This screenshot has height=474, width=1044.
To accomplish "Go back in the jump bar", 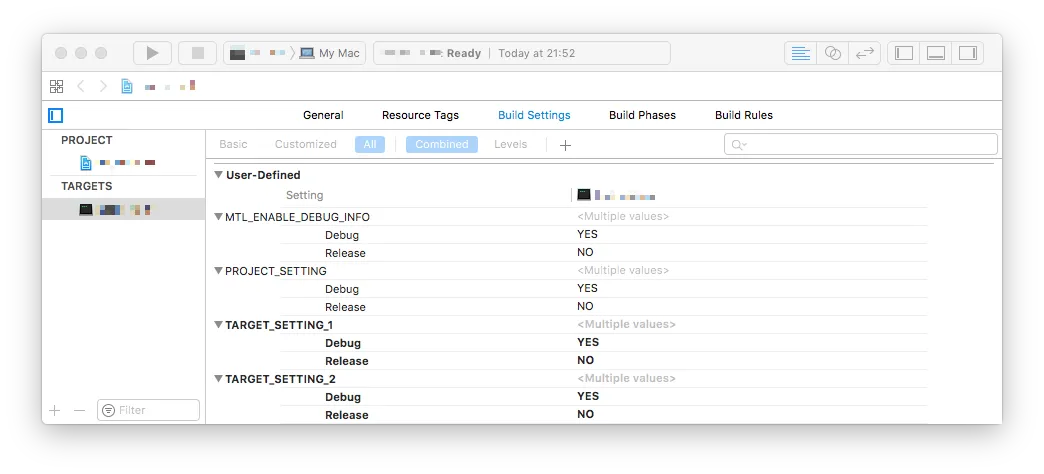I will point(81,87).
